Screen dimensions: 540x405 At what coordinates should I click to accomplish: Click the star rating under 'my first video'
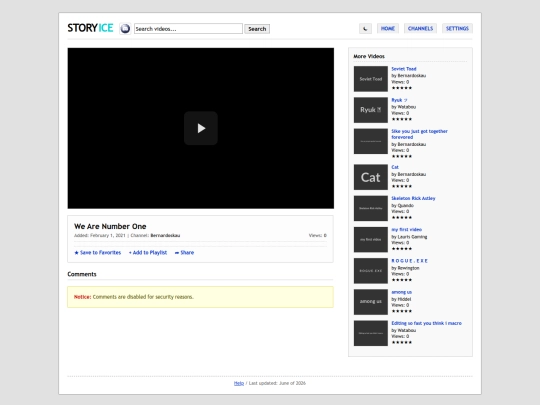(x=402, y=249)
